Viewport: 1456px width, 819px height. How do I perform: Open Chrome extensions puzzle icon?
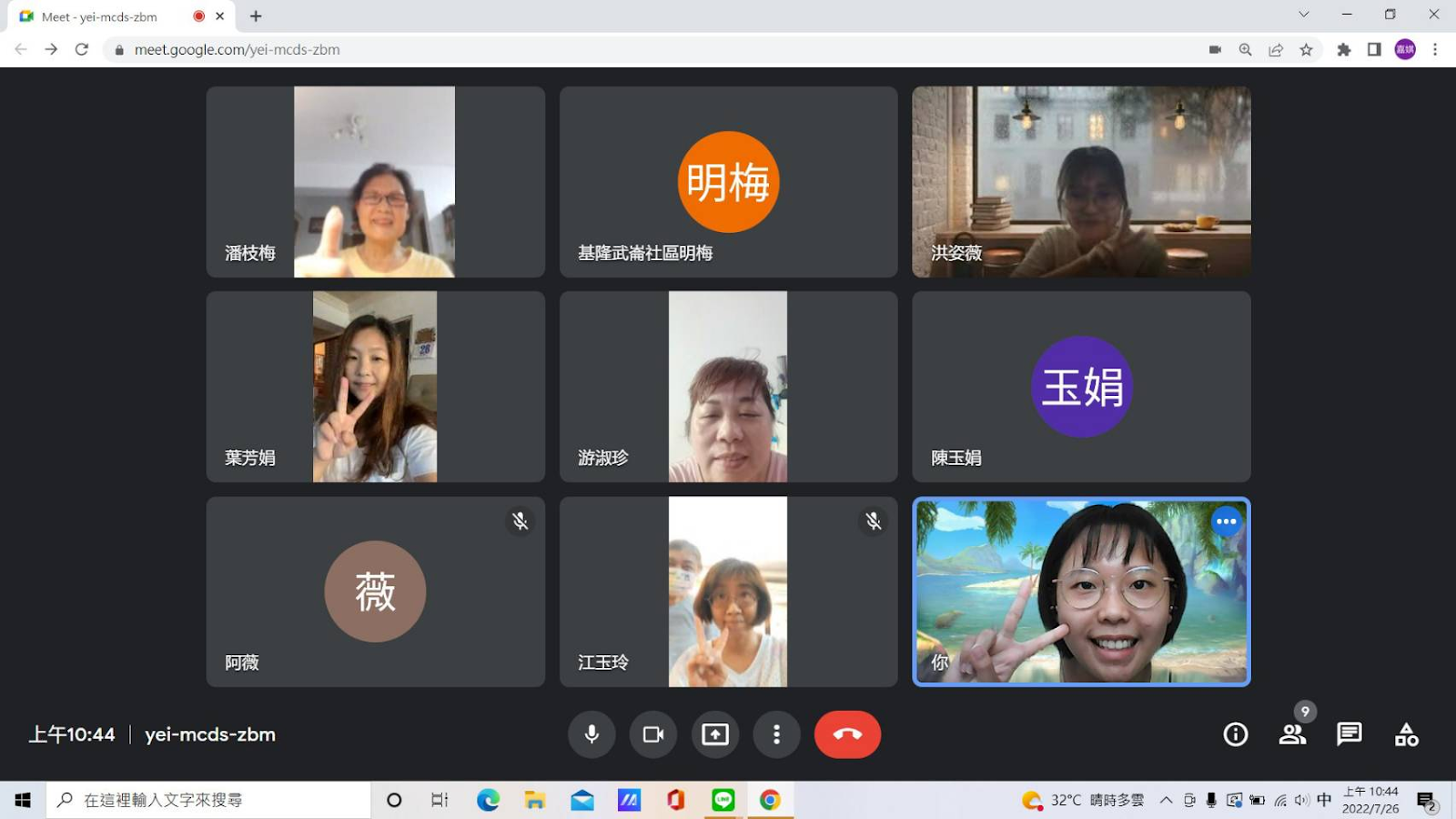click(x=1343, y=50)
